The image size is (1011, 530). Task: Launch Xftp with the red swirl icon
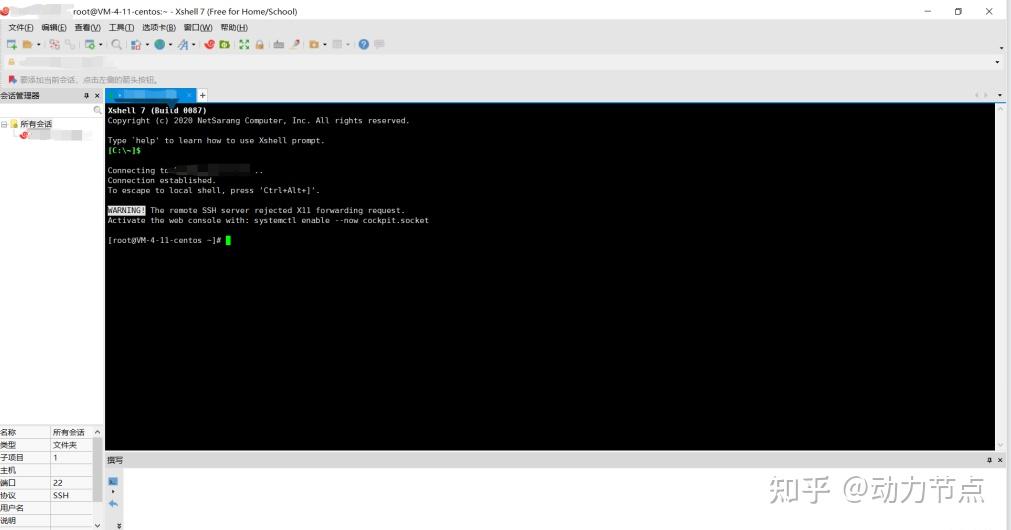[x=209, y=44]
